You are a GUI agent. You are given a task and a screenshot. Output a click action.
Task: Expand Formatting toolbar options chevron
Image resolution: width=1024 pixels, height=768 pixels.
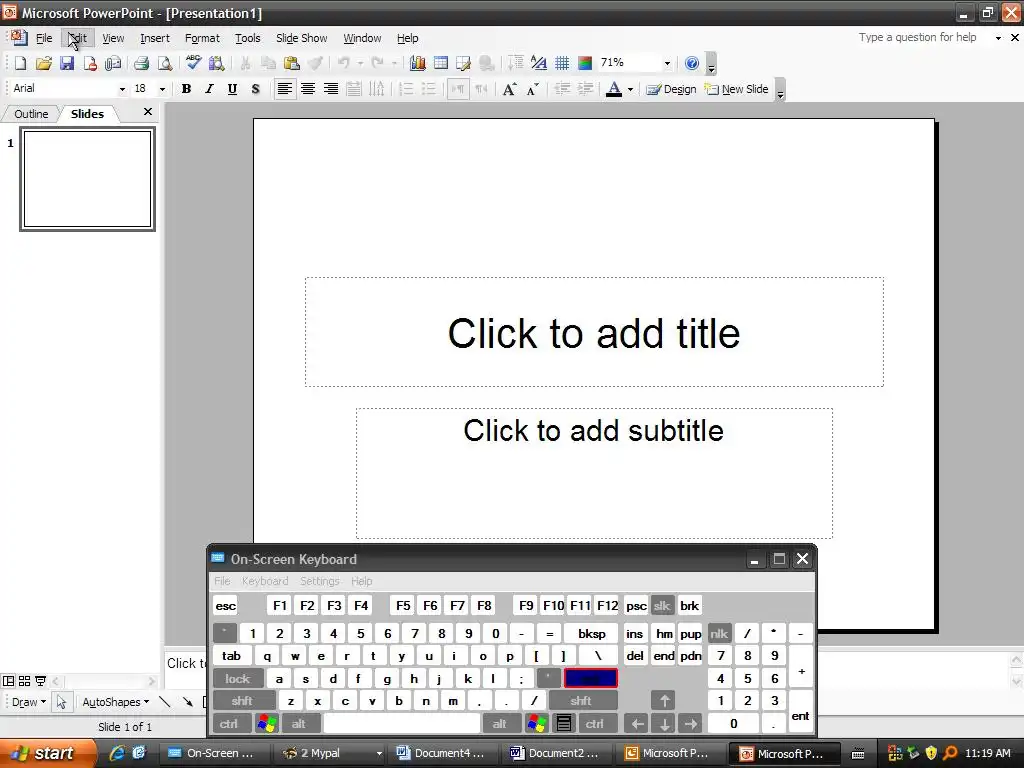click(780, 90)
